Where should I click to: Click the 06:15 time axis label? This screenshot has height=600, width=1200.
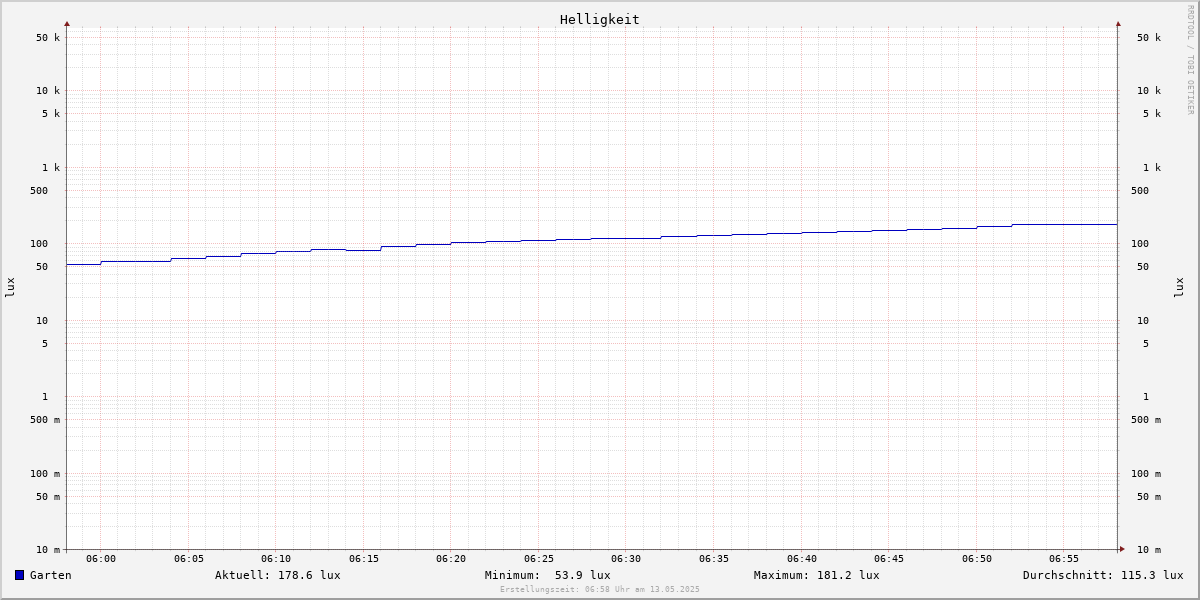pos(364,559)
